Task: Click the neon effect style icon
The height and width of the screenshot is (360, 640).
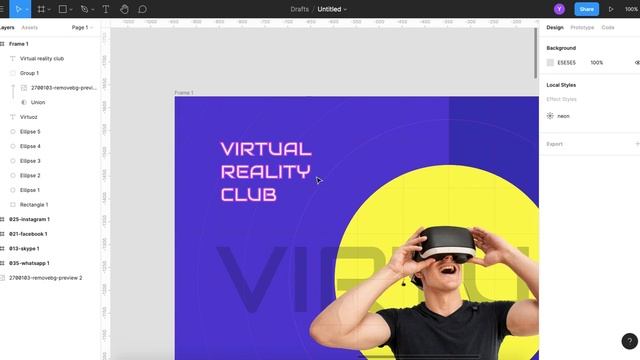Action: point(550,116)
